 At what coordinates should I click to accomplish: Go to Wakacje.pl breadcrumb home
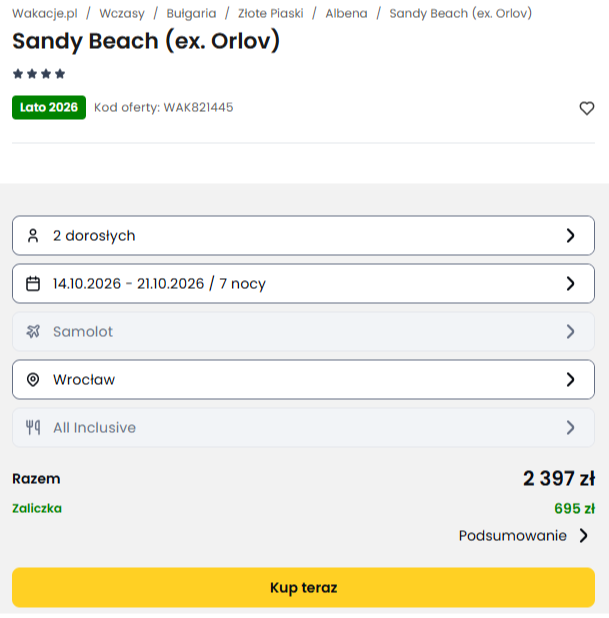click(x=45, y=14)
